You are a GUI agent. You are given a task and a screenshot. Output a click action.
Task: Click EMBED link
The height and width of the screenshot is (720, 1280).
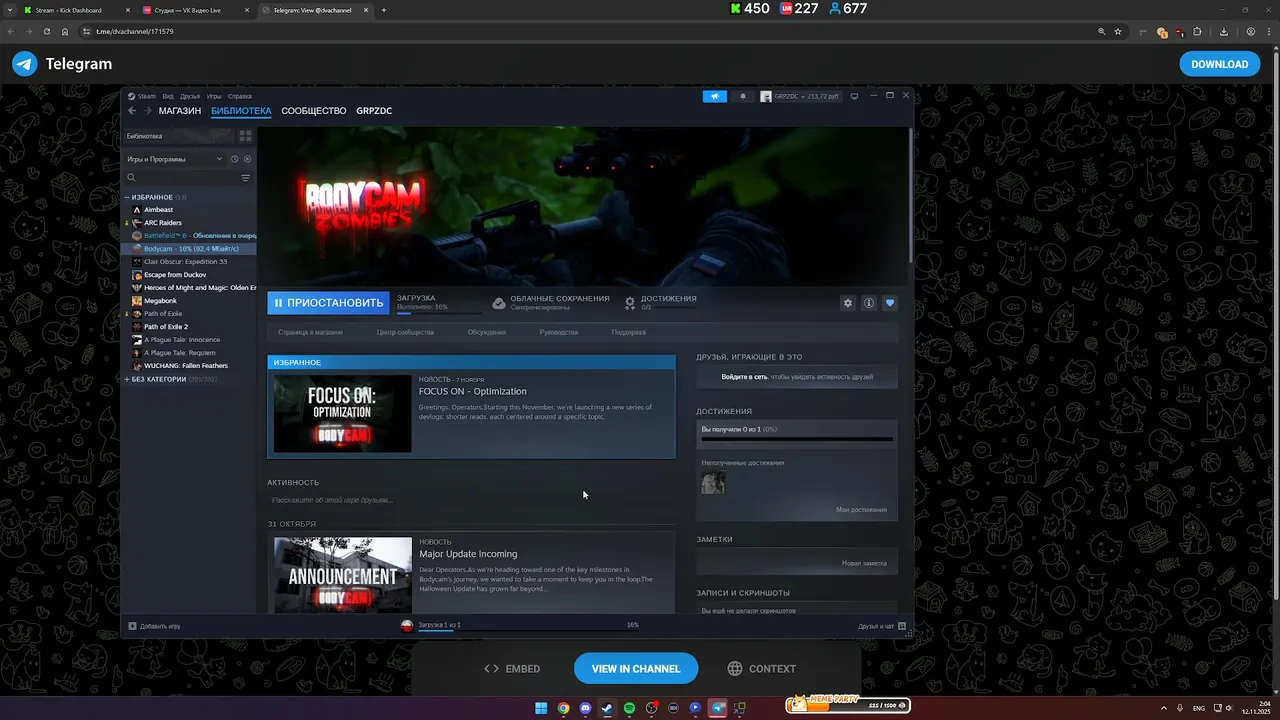click(512, 669)
